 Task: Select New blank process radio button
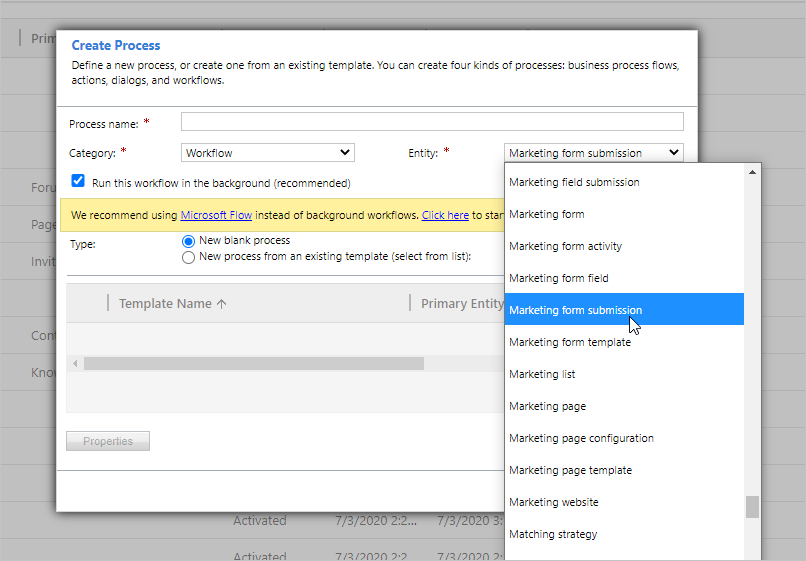click(188, 241)
